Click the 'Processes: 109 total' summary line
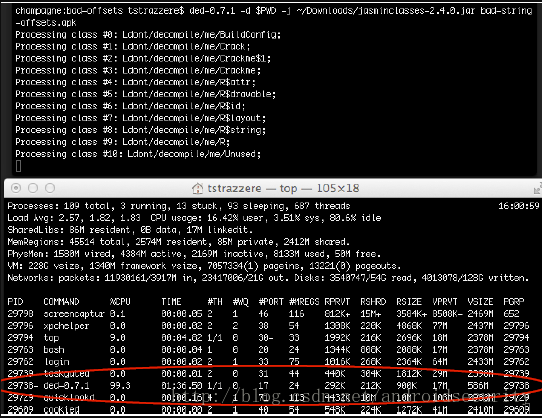Image resolution: width=542 pixels, height=418 pixels. click(x=179, y=206)
